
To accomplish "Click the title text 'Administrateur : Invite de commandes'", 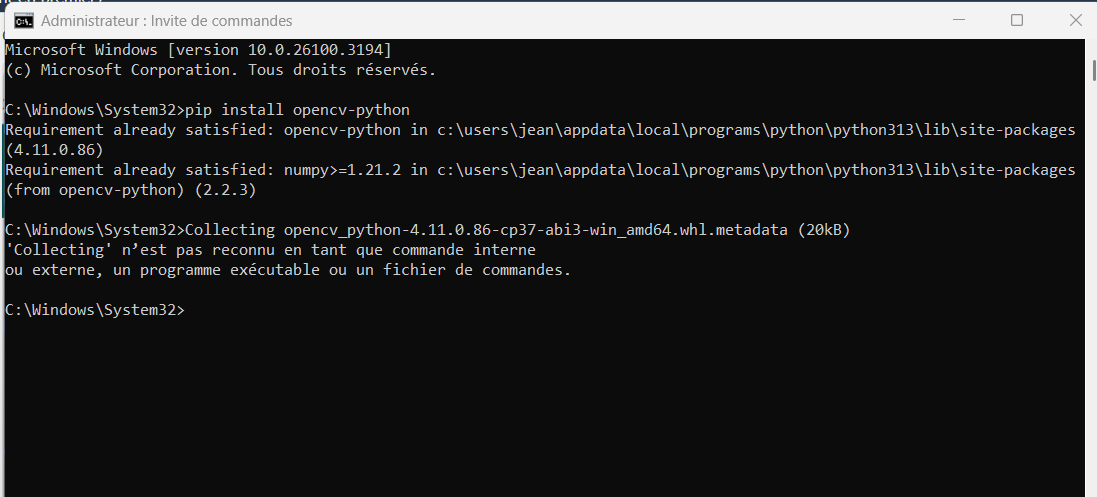I will 167,21.
